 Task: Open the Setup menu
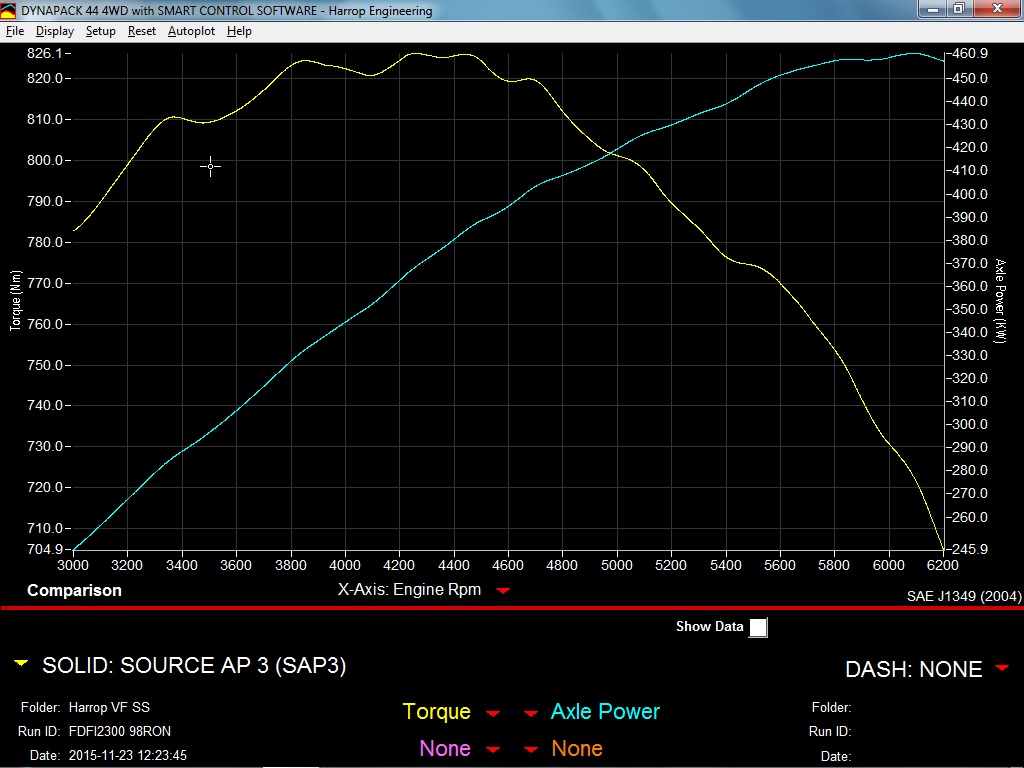click(100, 31)
